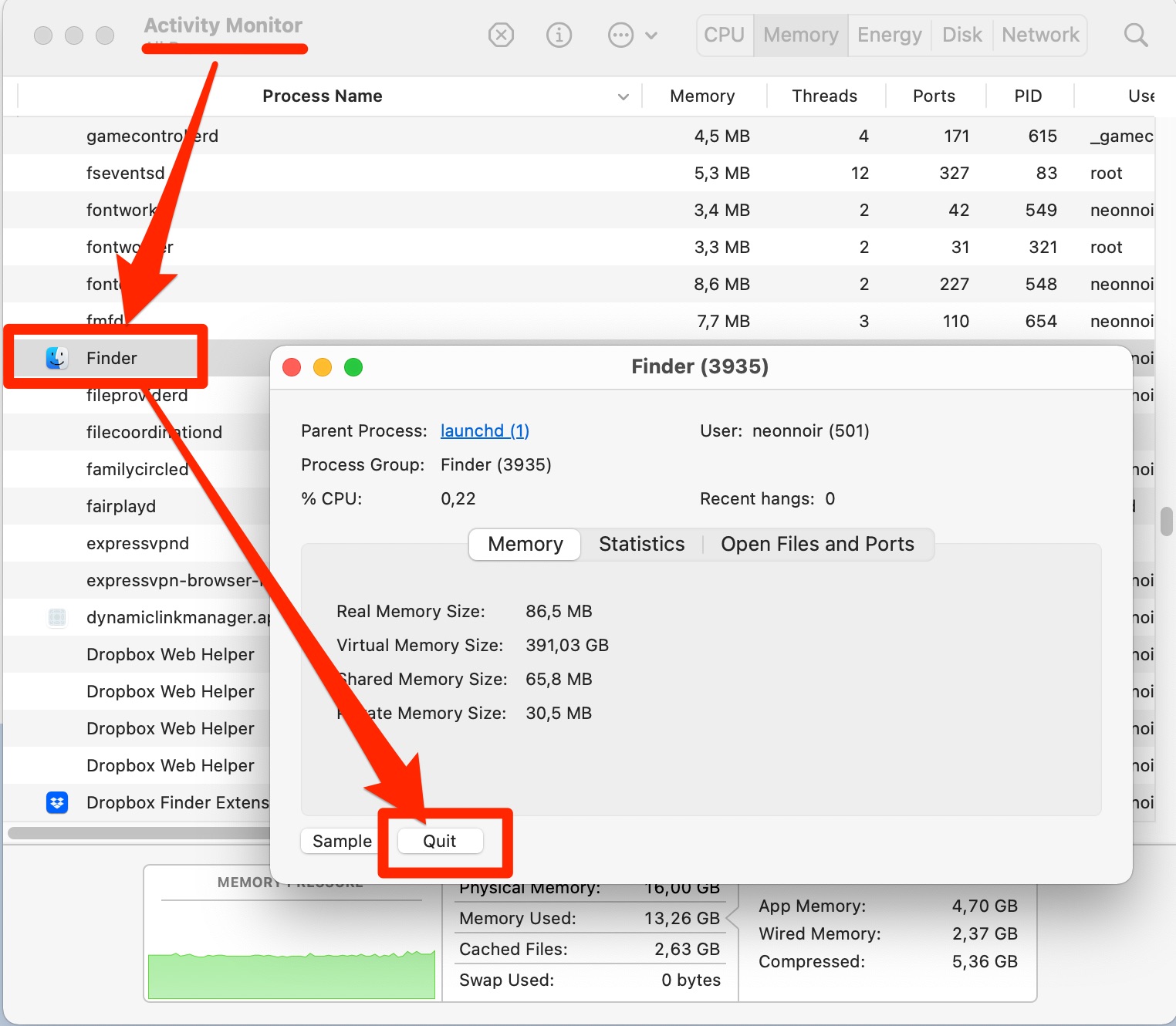
Task: Click the 8,6 MB memory cell
Action: coord(721,284)
